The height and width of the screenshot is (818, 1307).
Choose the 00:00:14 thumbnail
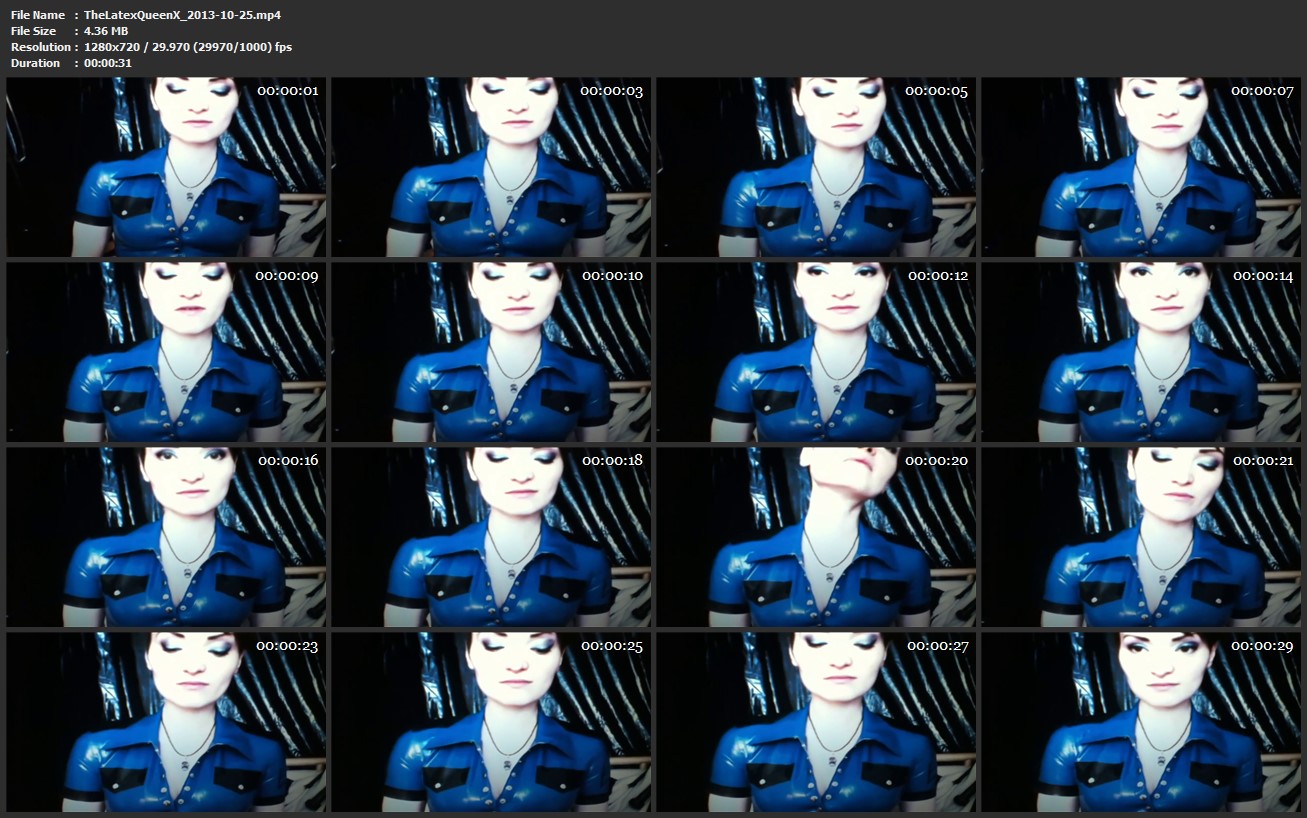click(x=1141, y=352)
